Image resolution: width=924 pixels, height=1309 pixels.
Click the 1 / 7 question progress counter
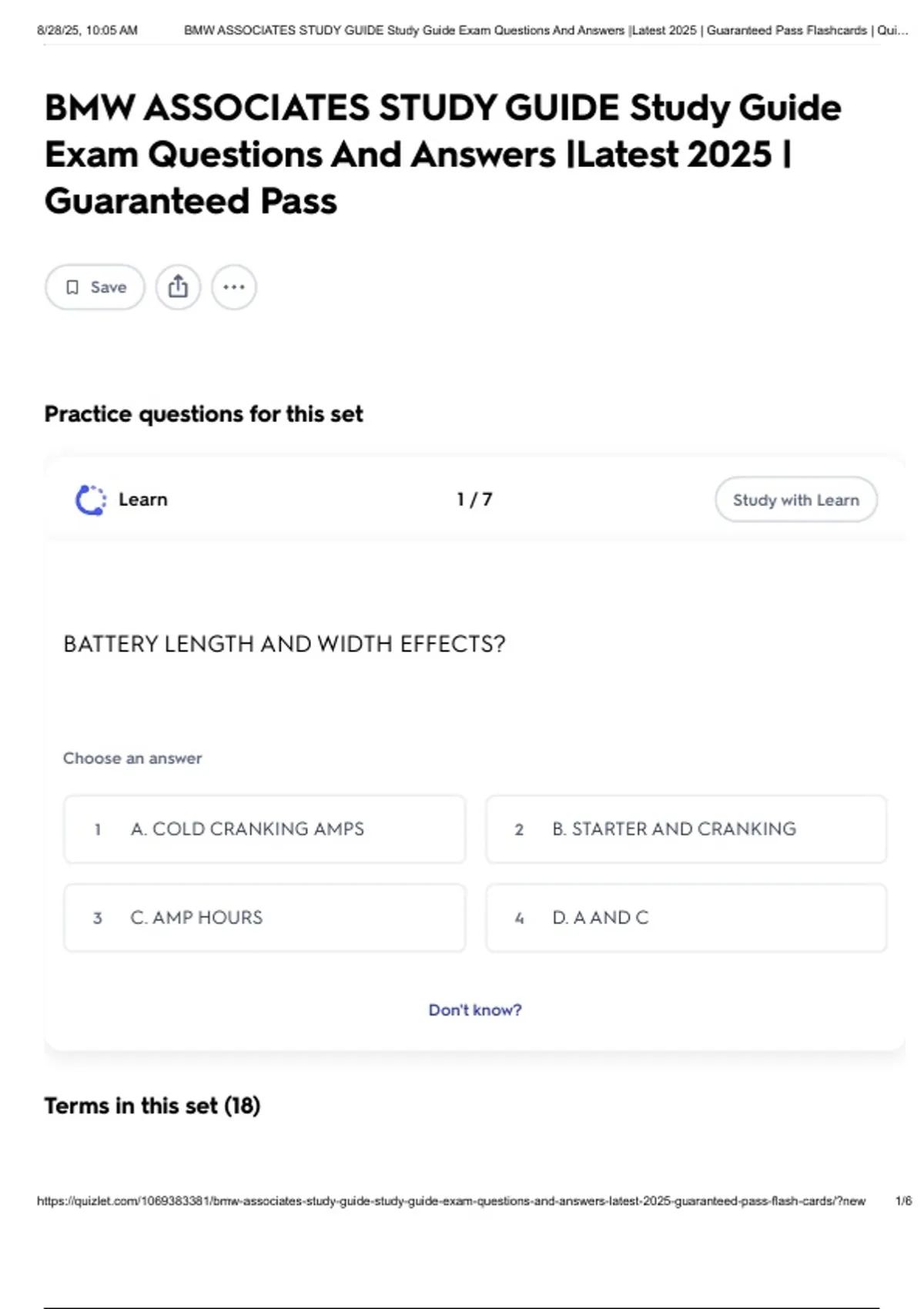474,500
